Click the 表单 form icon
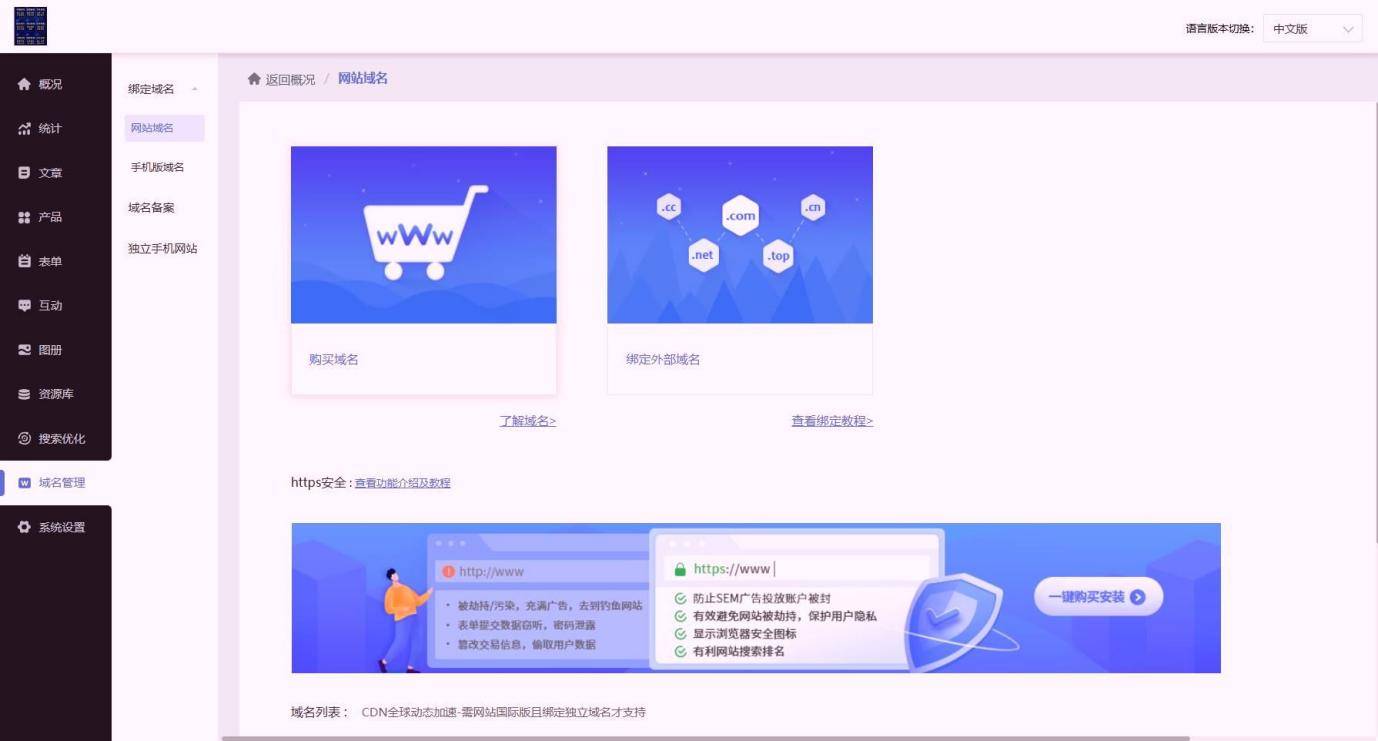 click(24, 261)
